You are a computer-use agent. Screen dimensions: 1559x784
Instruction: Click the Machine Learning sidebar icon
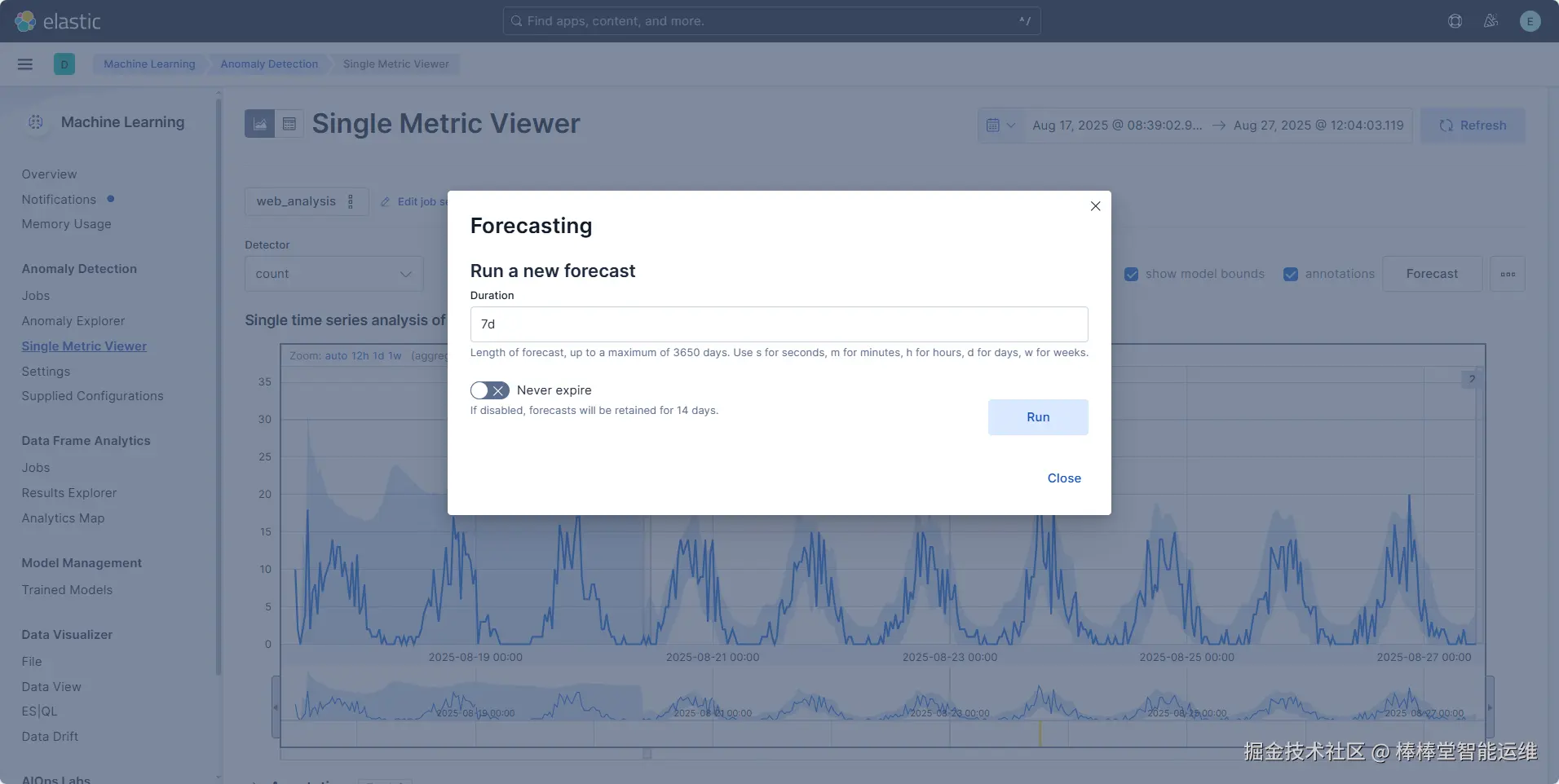click(36, 122)
